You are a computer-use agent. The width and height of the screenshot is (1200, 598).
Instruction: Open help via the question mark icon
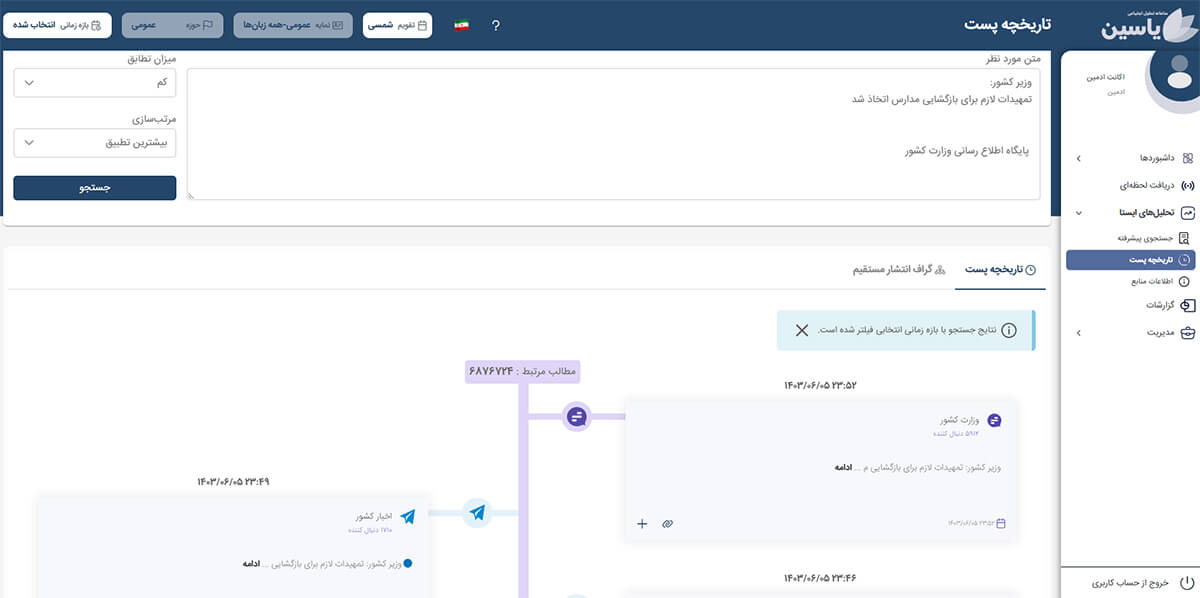click(495, 25)
